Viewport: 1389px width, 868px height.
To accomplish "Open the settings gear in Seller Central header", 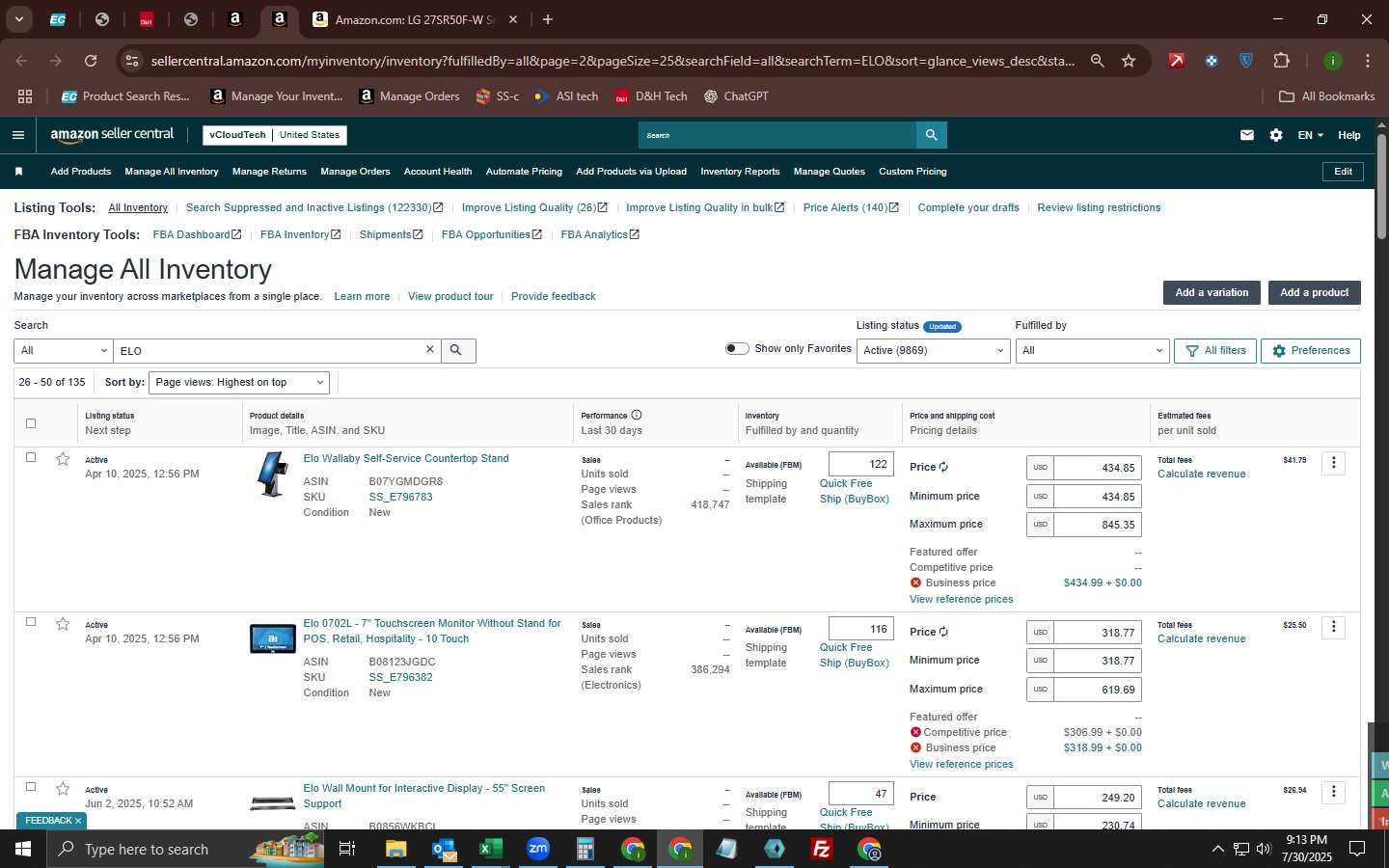I will [x=1276, y=135].
